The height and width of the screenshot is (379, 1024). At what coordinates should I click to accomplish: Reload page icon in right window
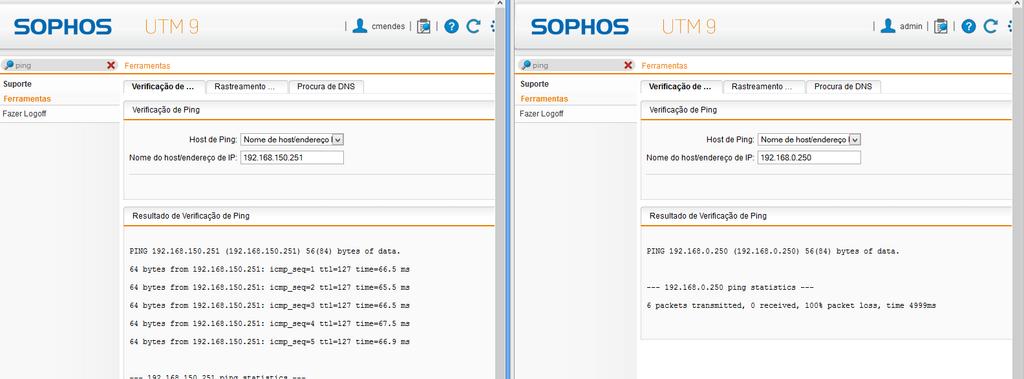click(991, 26)
